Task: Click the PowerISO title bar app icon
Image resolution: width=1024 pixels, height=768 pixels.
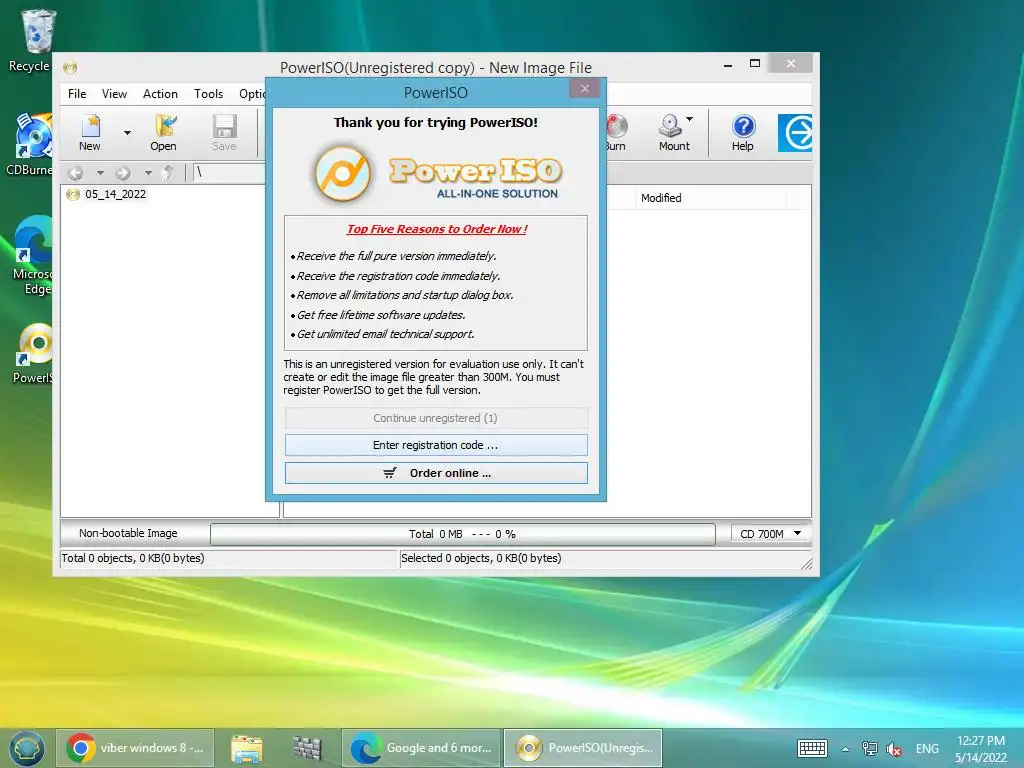Action: 70,67
